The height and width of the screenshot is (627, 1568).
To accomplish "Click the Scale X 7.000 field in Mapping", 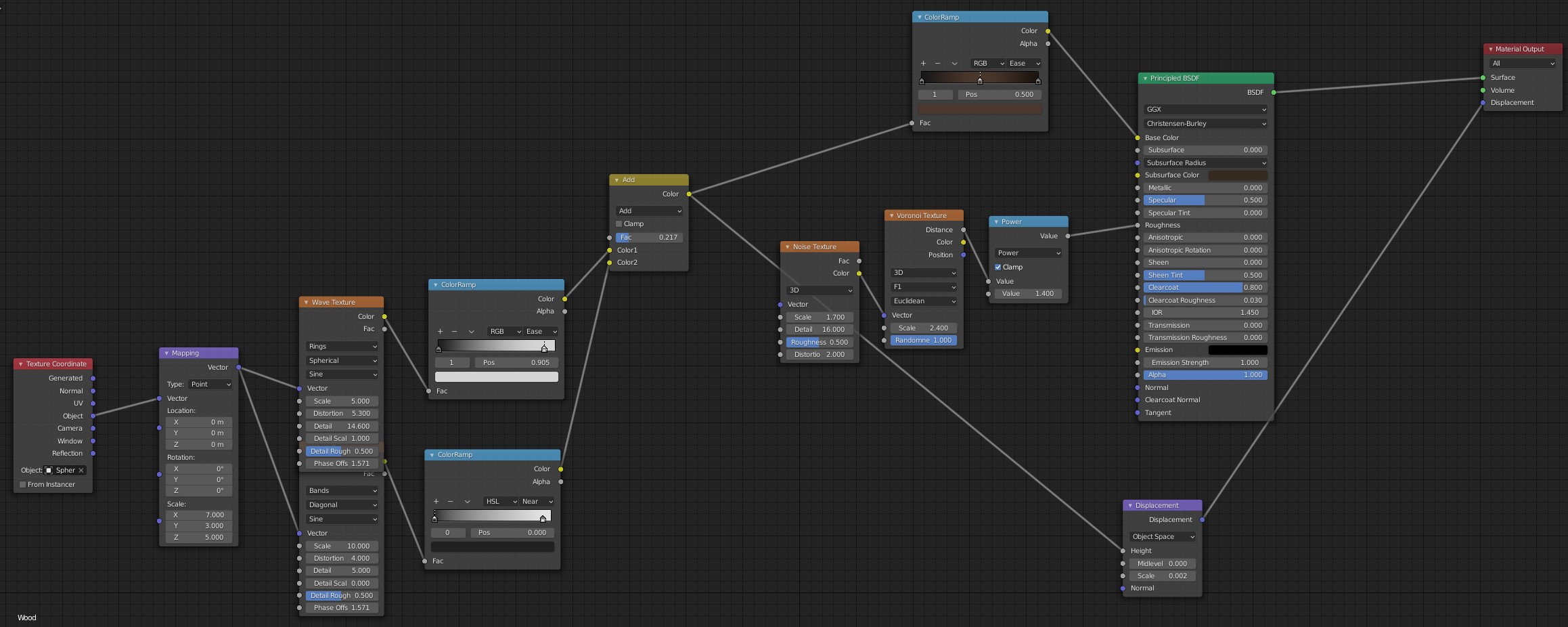I will [x=199, y=515].
